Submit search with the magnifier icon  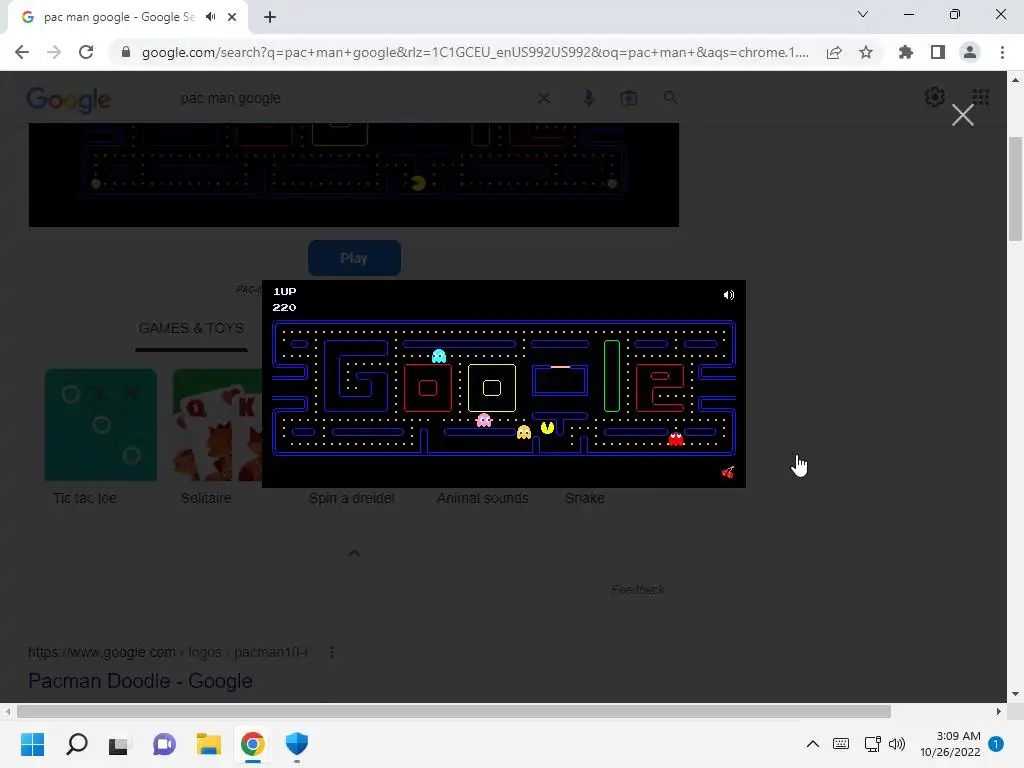pos(670,98)
